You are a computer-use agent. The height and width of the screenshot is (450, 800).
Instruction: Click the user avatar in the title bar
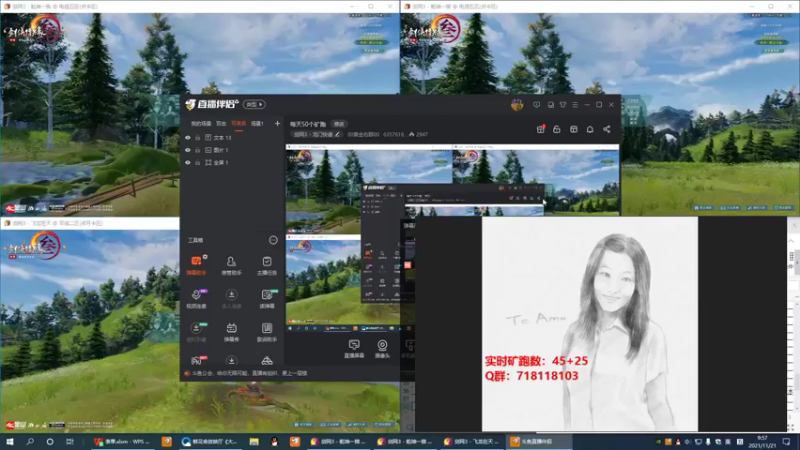tap(517, 105)
